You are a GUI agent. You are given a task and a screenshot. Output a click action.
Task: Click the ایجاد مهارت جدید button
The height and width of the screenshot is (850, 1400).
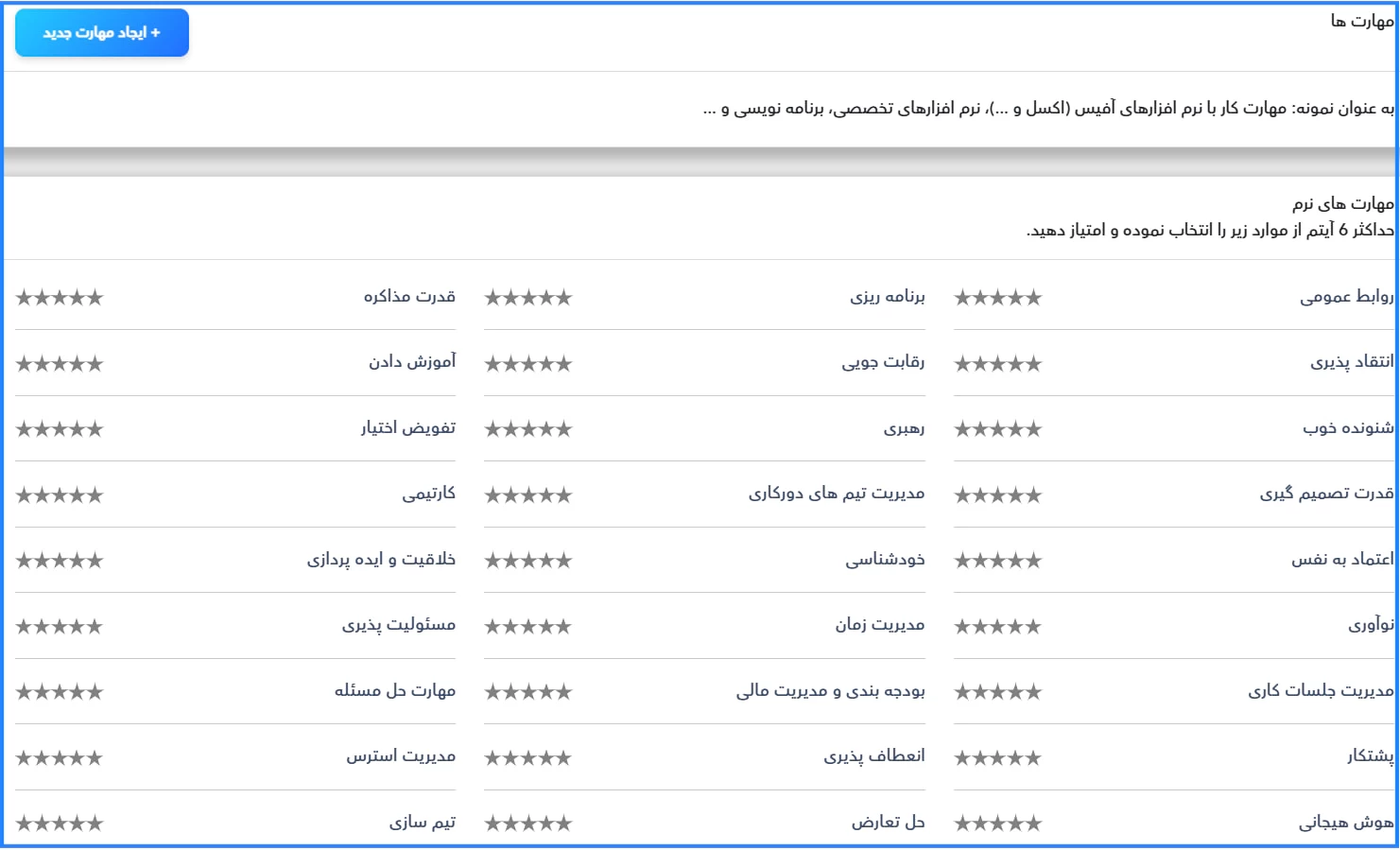pos(102,33)
